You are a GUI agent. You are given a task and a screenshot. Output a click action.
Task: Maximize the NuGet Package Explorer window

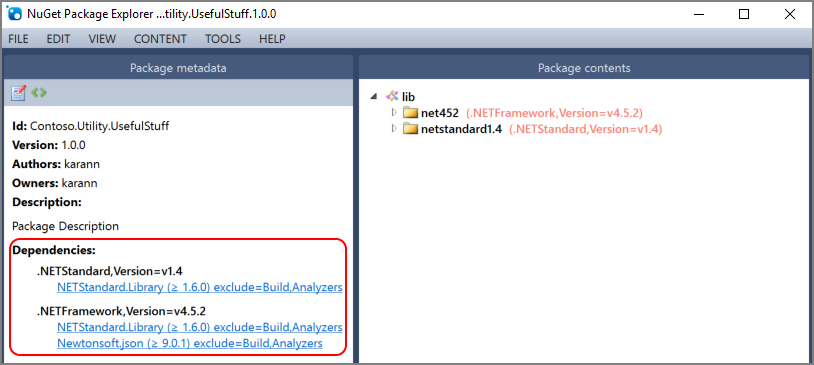tap(744, 14)
